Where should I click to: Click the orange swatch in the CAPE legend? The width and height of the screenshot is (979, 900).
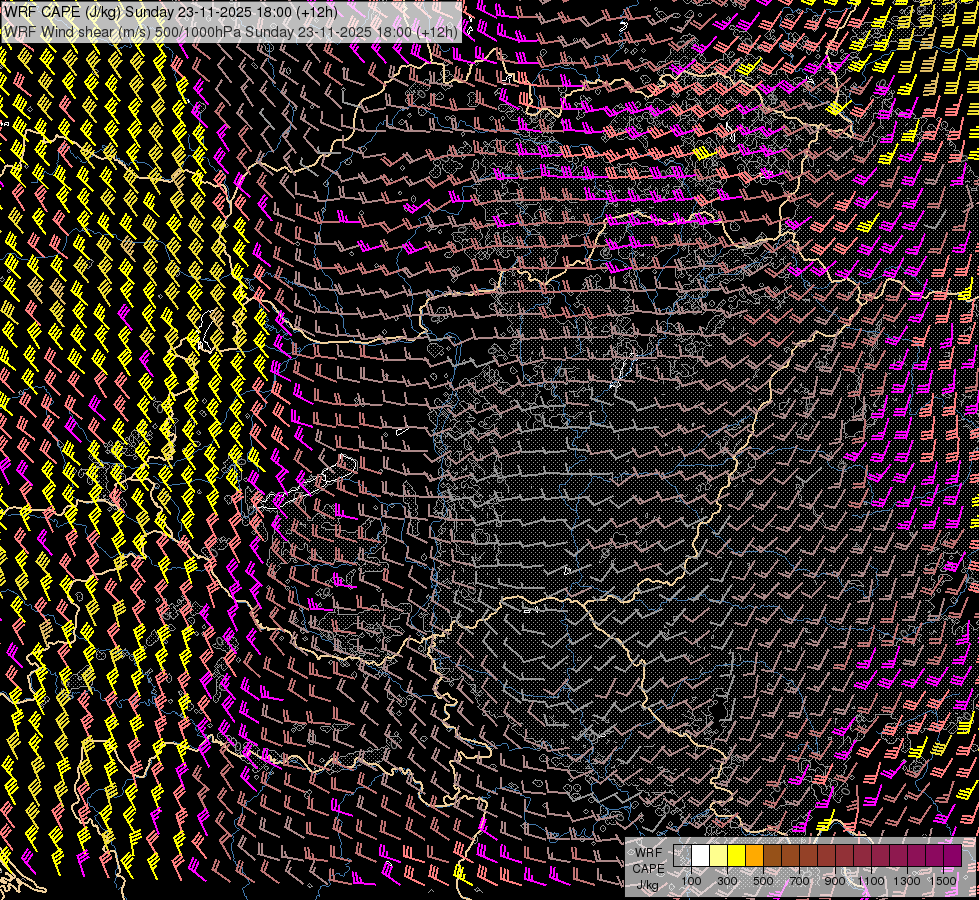tap(755, 856)
